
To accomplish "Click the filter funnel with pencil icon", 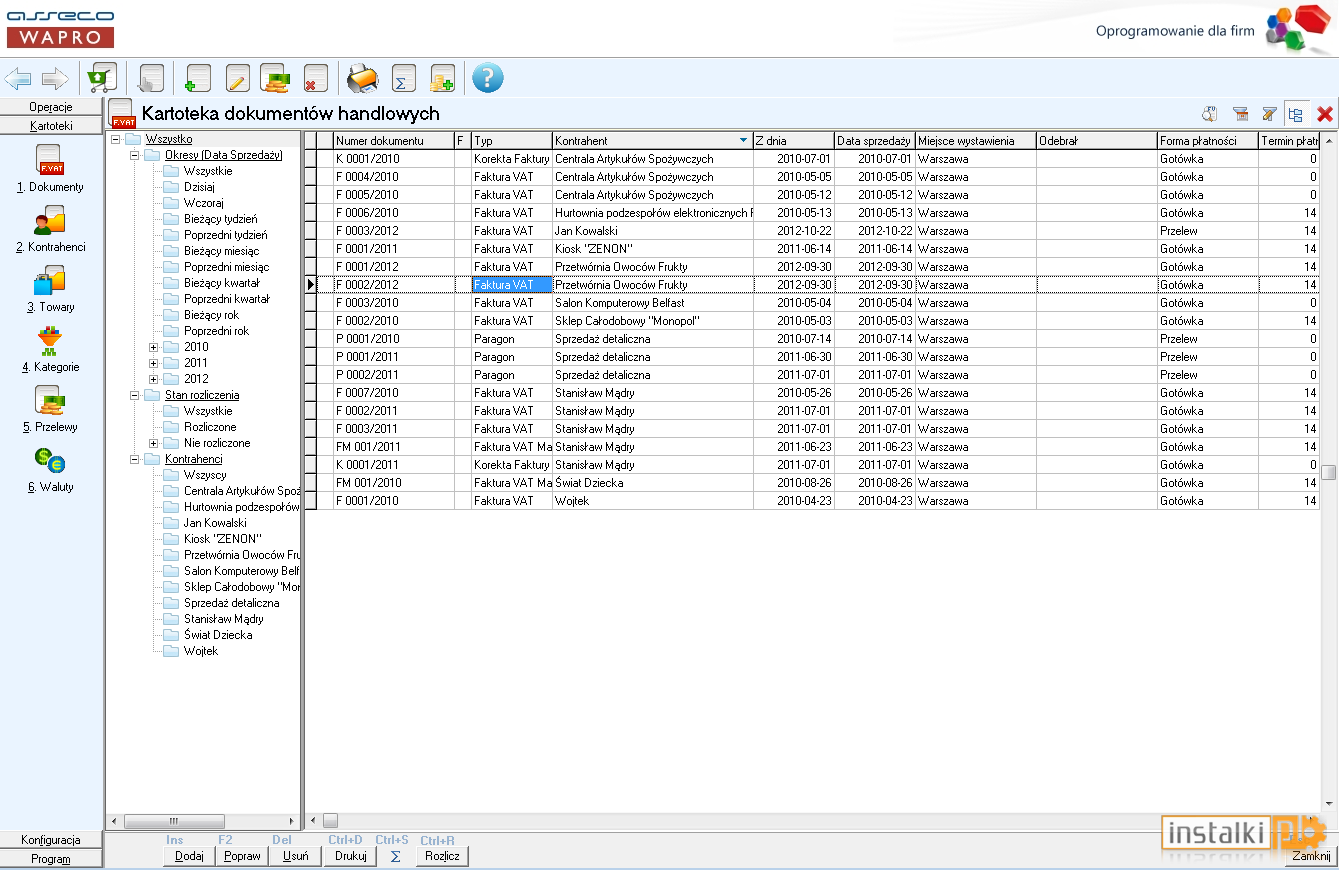I will [1269, 114].
